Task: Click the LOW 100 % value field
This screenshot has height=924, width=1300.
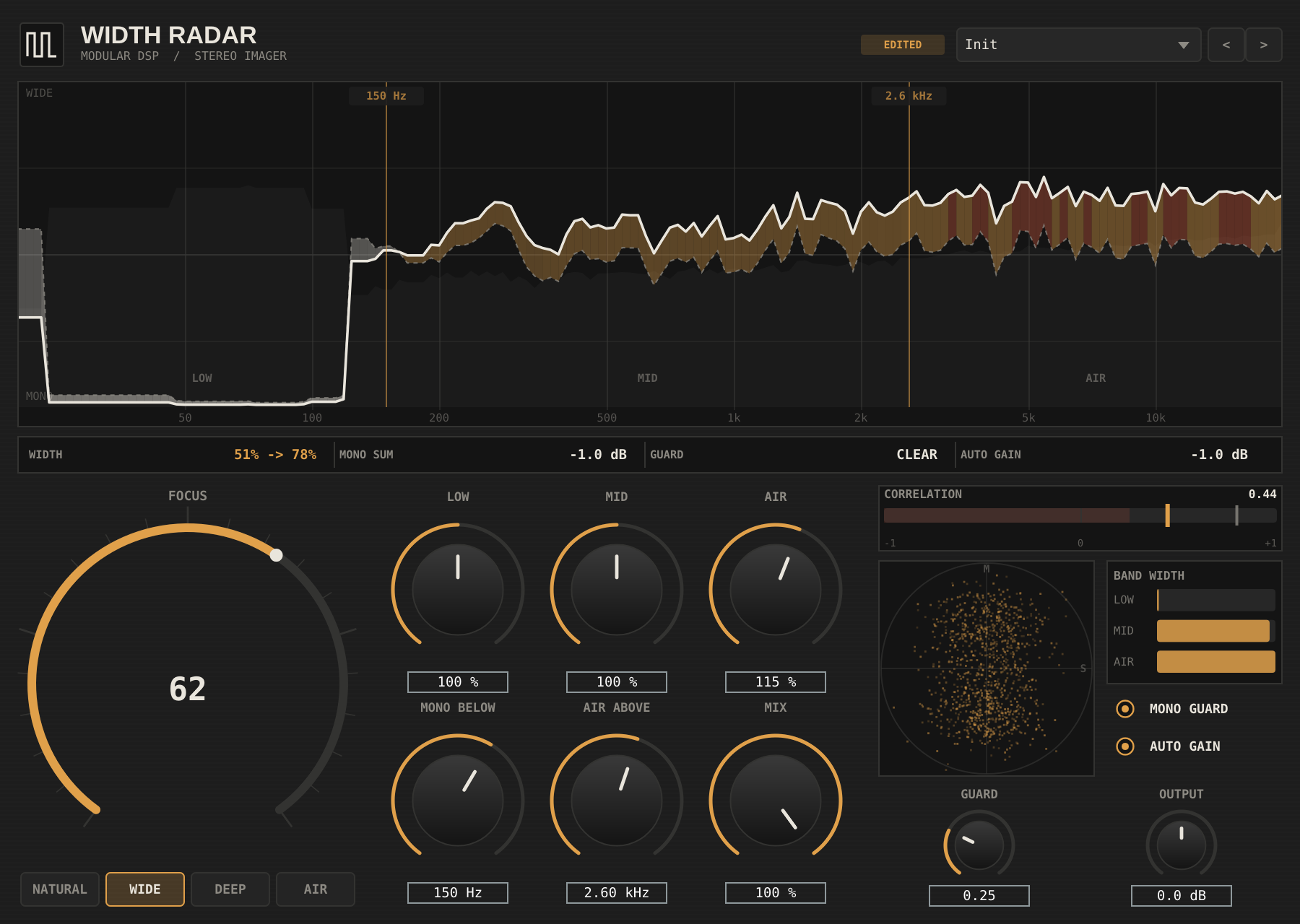Action: click(458, 682)
